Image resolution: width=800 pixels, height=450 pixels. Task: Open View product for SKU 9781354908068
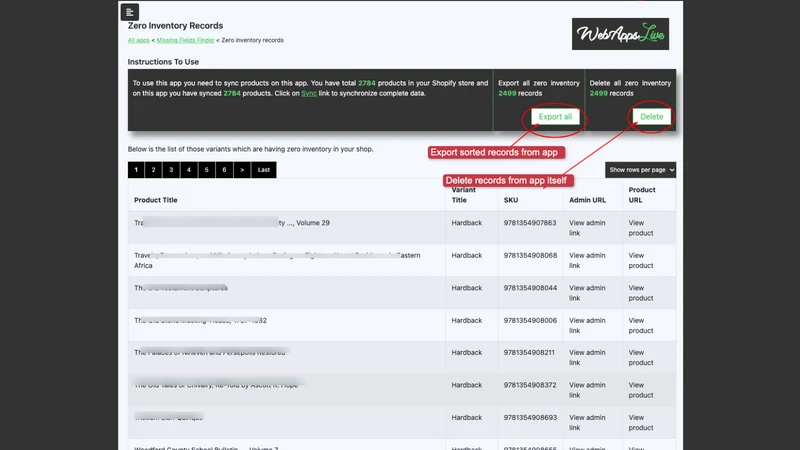coord(641,260)
